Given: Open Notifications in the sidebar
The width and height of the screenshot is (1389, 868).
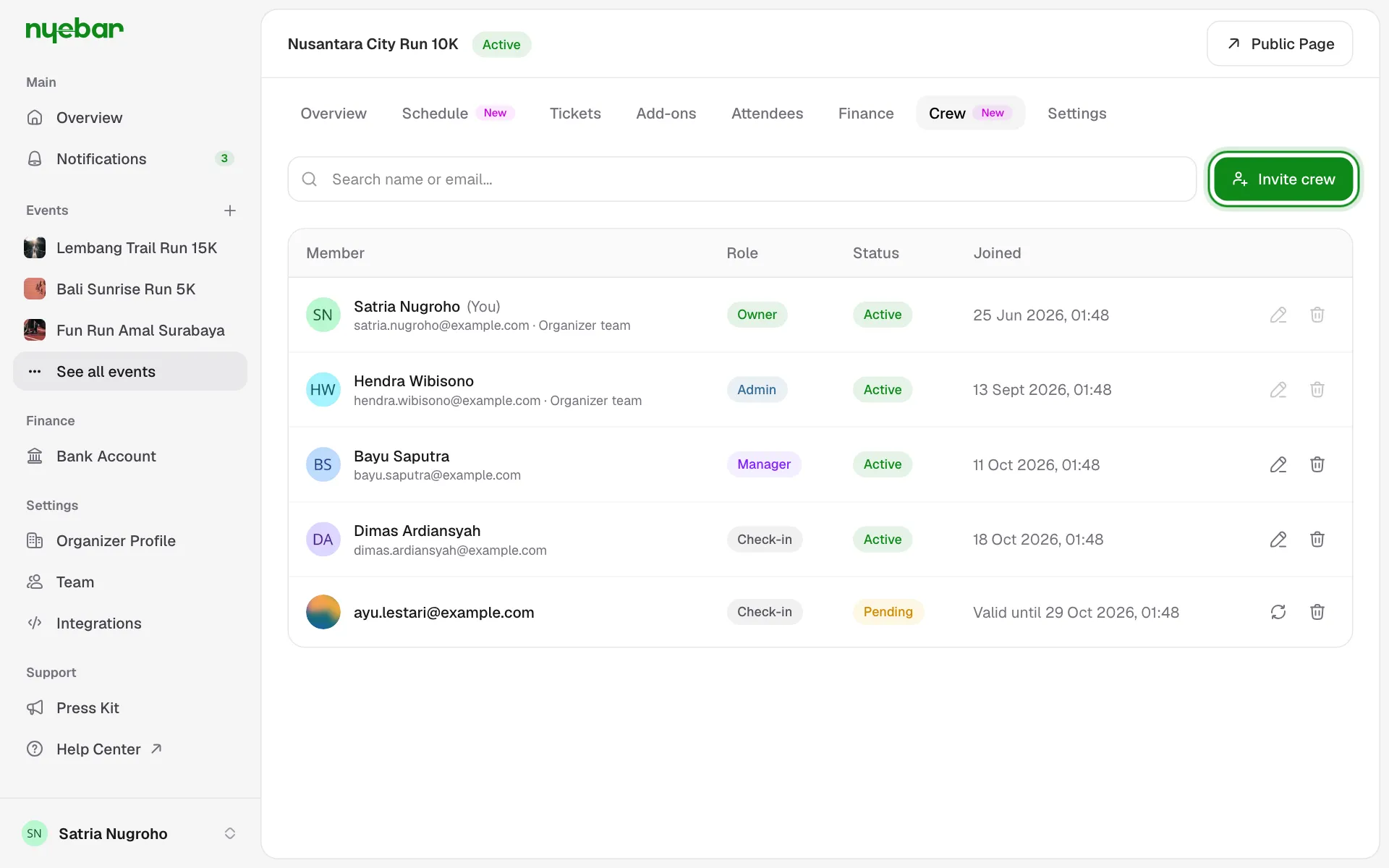Looking at the screenshot, I should tap(130, 159).
